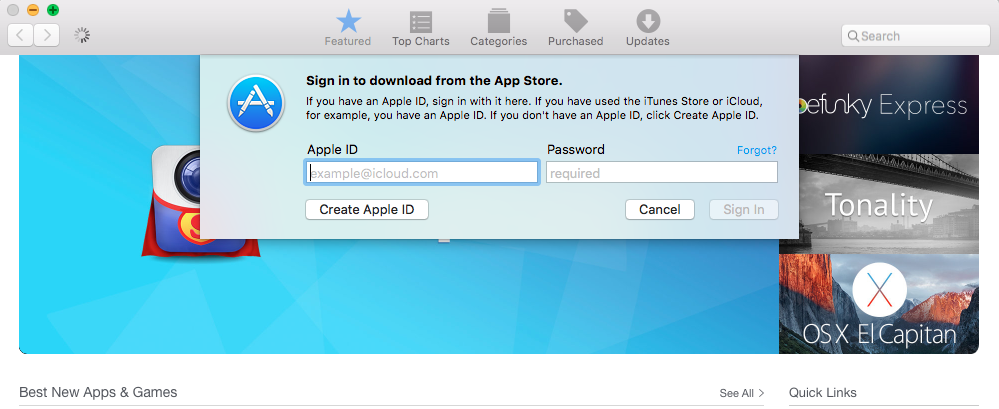Click the Best New Apps & Games heading

[98, 392]
